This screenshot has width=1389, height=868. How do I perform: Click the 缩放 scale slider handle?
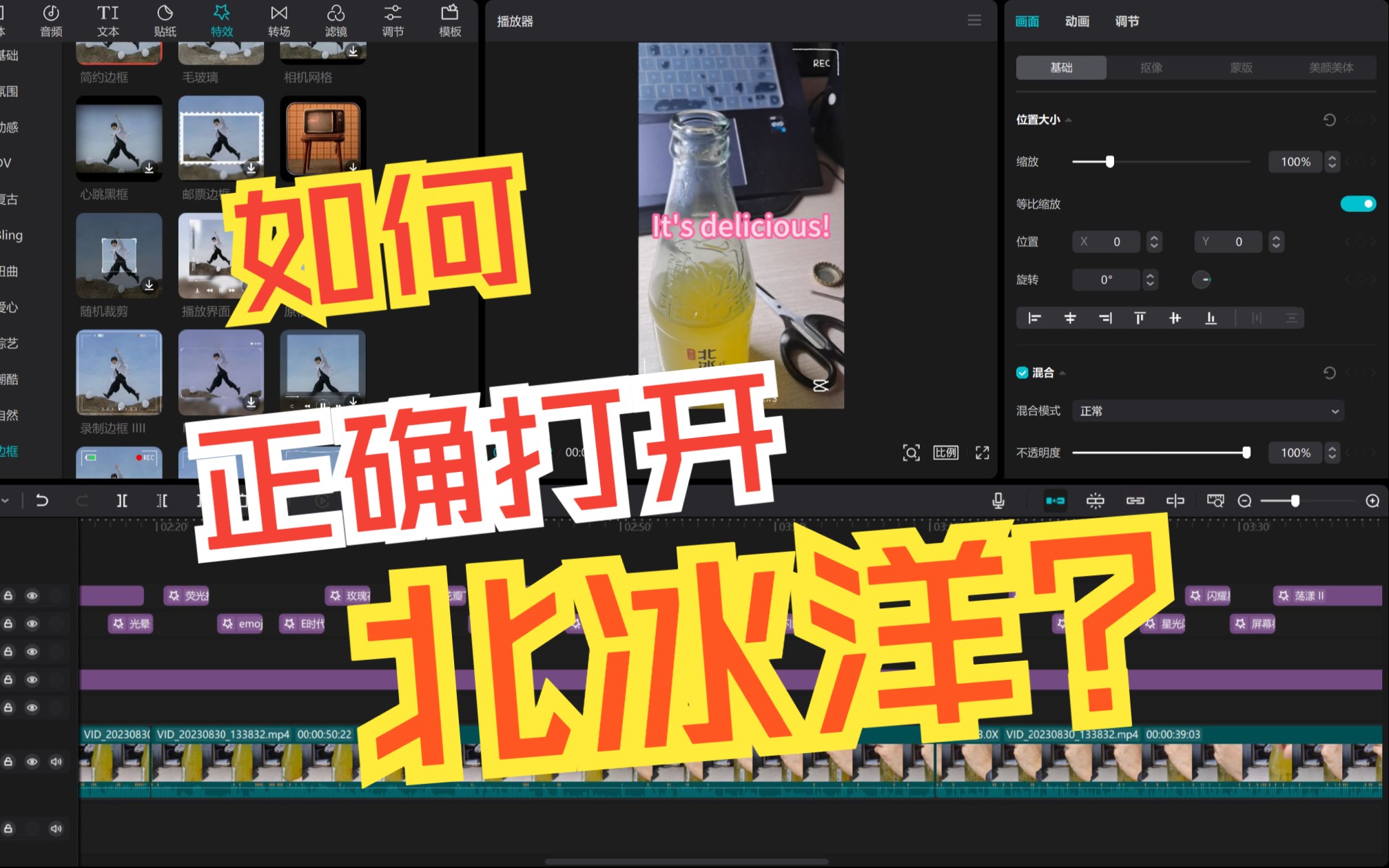tap(1110, 161)
